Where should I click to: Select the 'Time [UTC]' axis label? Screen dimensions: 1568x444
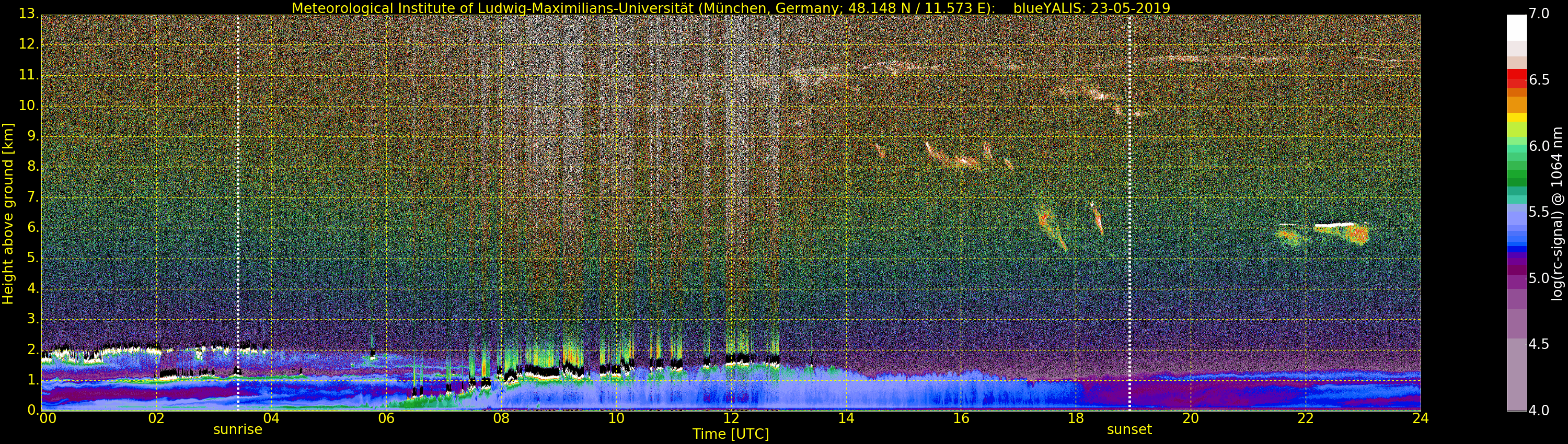pos(731,434)
